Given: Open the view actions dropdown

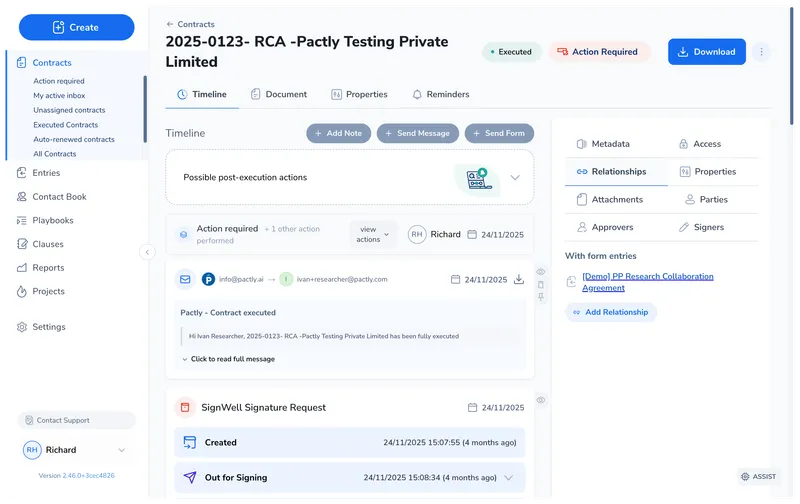Looking at the screenshot, I should click(372, 234).
